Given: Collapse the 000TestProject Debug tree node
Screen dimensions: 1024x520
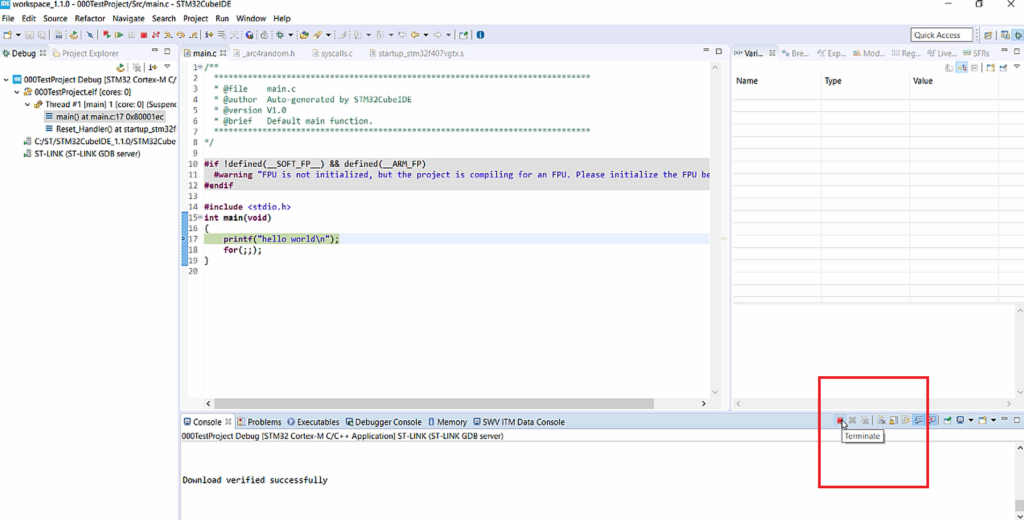Looking at the screenshot, I should (x=6, y=80).
